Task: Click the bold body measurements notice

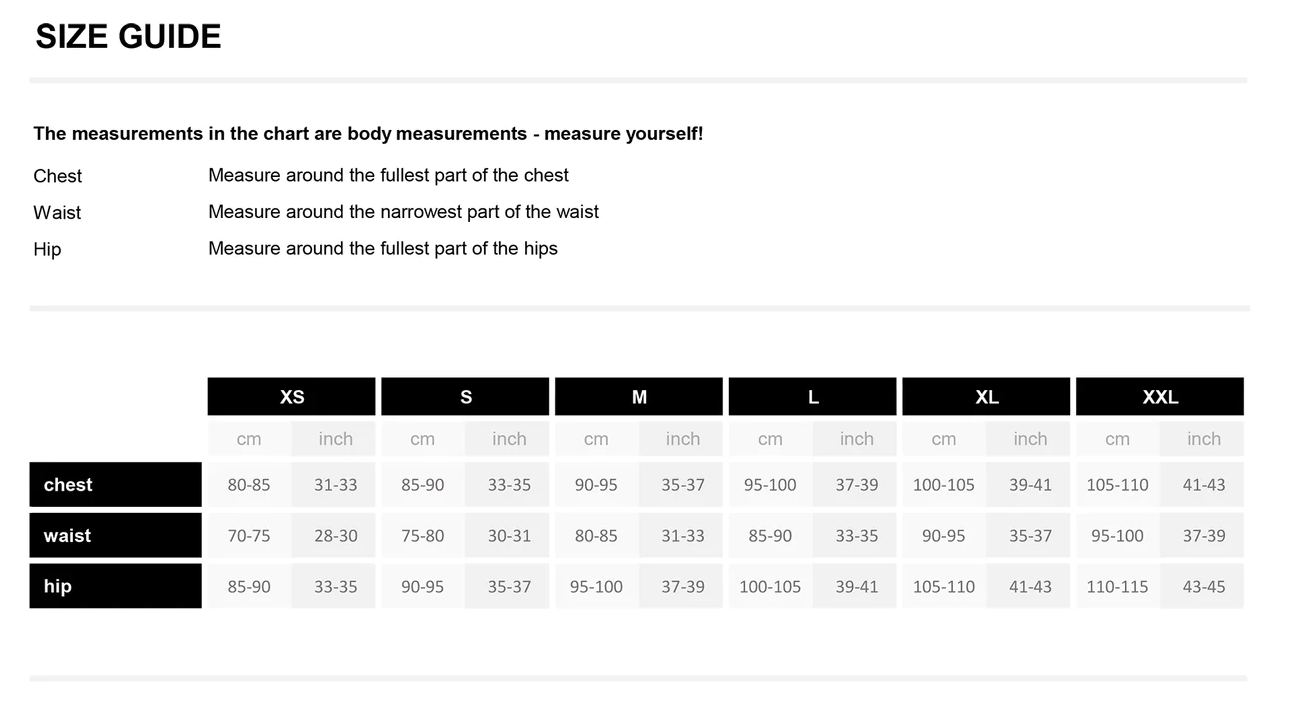Action: tap(368, 134)
